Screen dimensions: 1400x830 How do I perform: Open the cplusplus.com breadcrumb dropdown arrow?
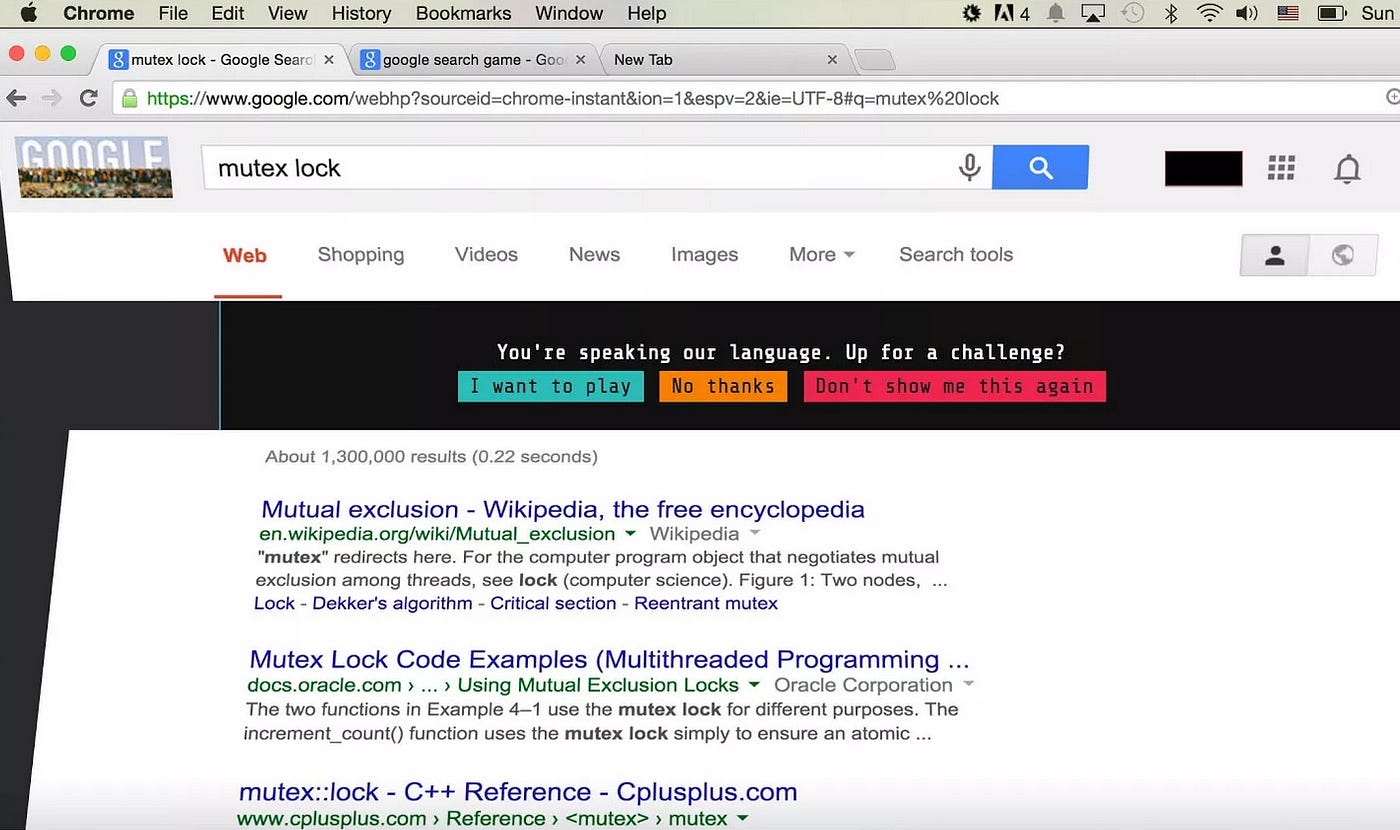point(742,818)
